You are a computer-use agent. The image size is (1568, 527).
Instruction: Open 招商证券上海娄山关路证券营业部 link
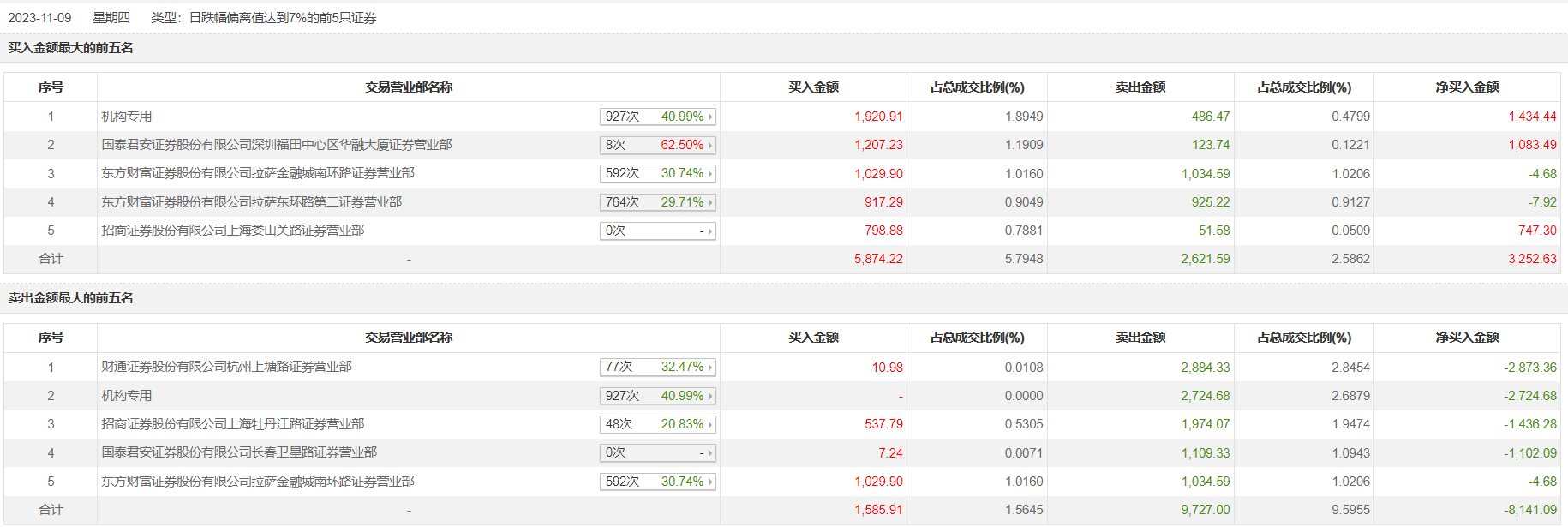point(232,231)
